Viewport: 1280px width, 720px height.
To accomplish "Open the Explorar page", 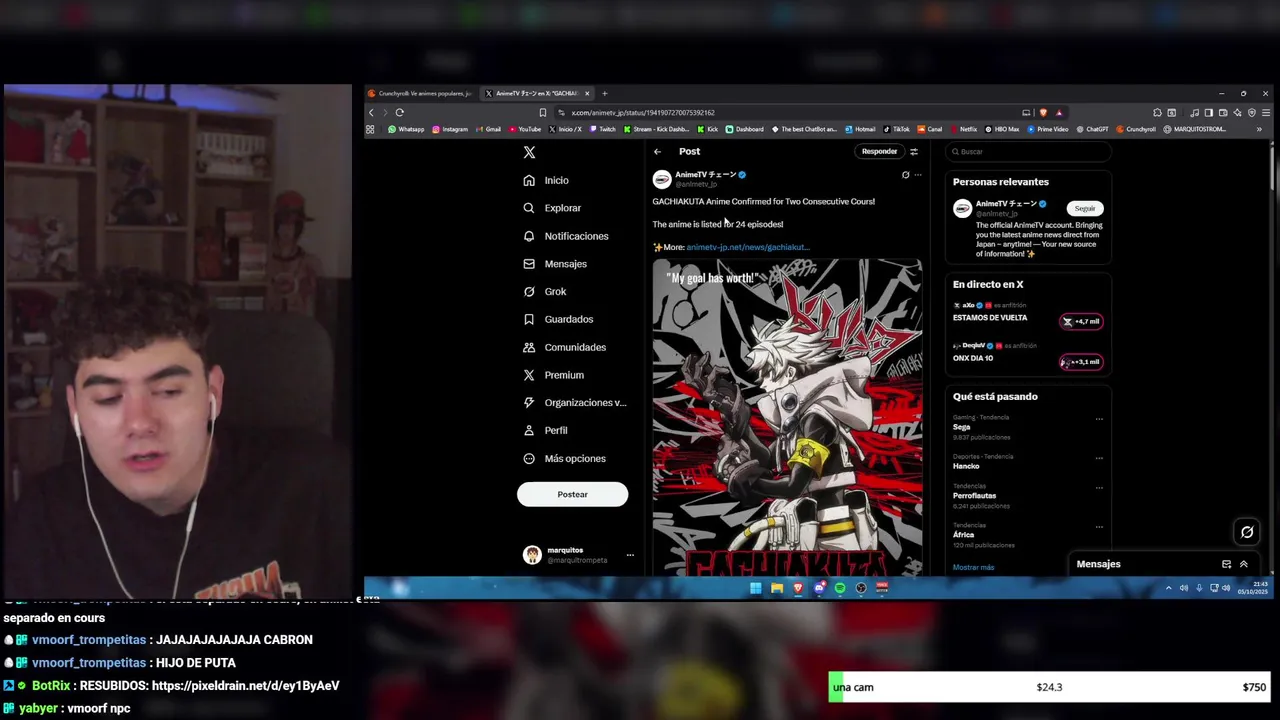I will click(552, 208).
